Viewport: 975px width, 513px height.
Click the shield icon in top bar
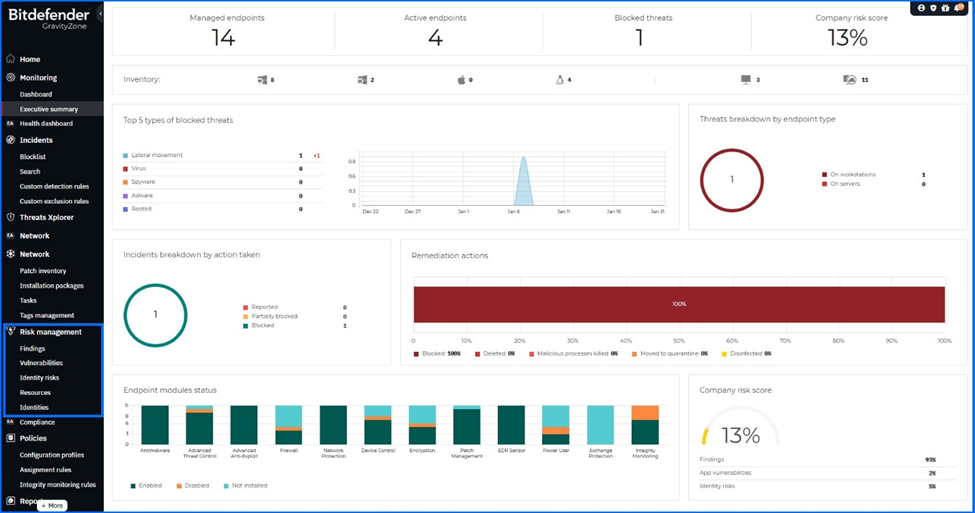[x=933, y=8]
